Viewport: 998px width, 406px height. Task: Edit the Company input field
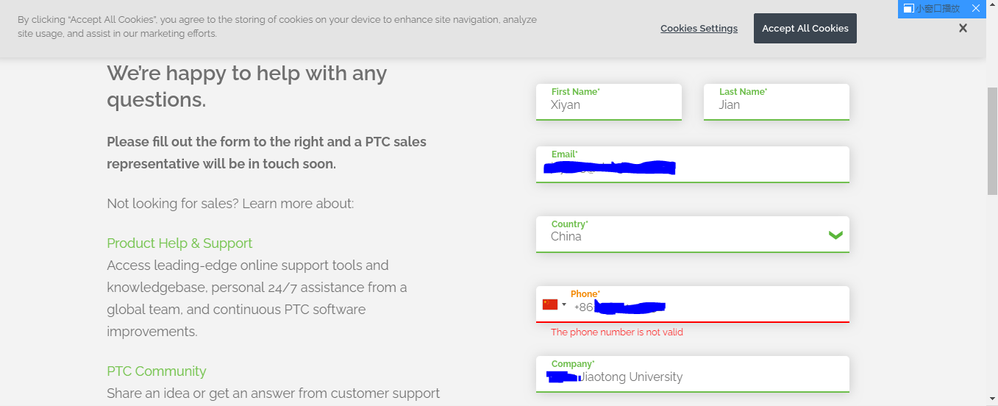click(x=692, y=377)
